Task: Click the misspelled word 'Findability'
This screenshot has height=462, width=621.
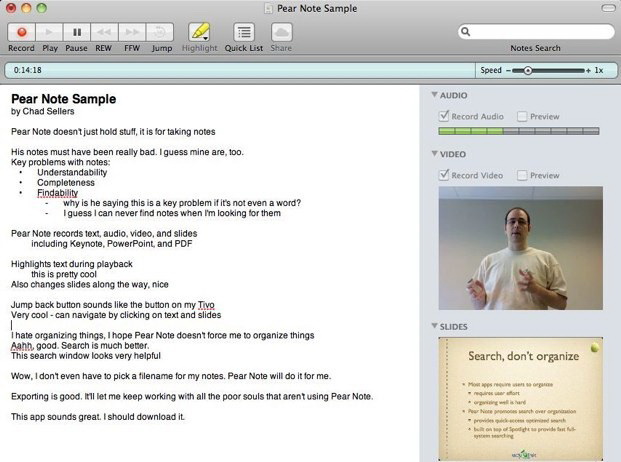Action: (x=57, y=193)
